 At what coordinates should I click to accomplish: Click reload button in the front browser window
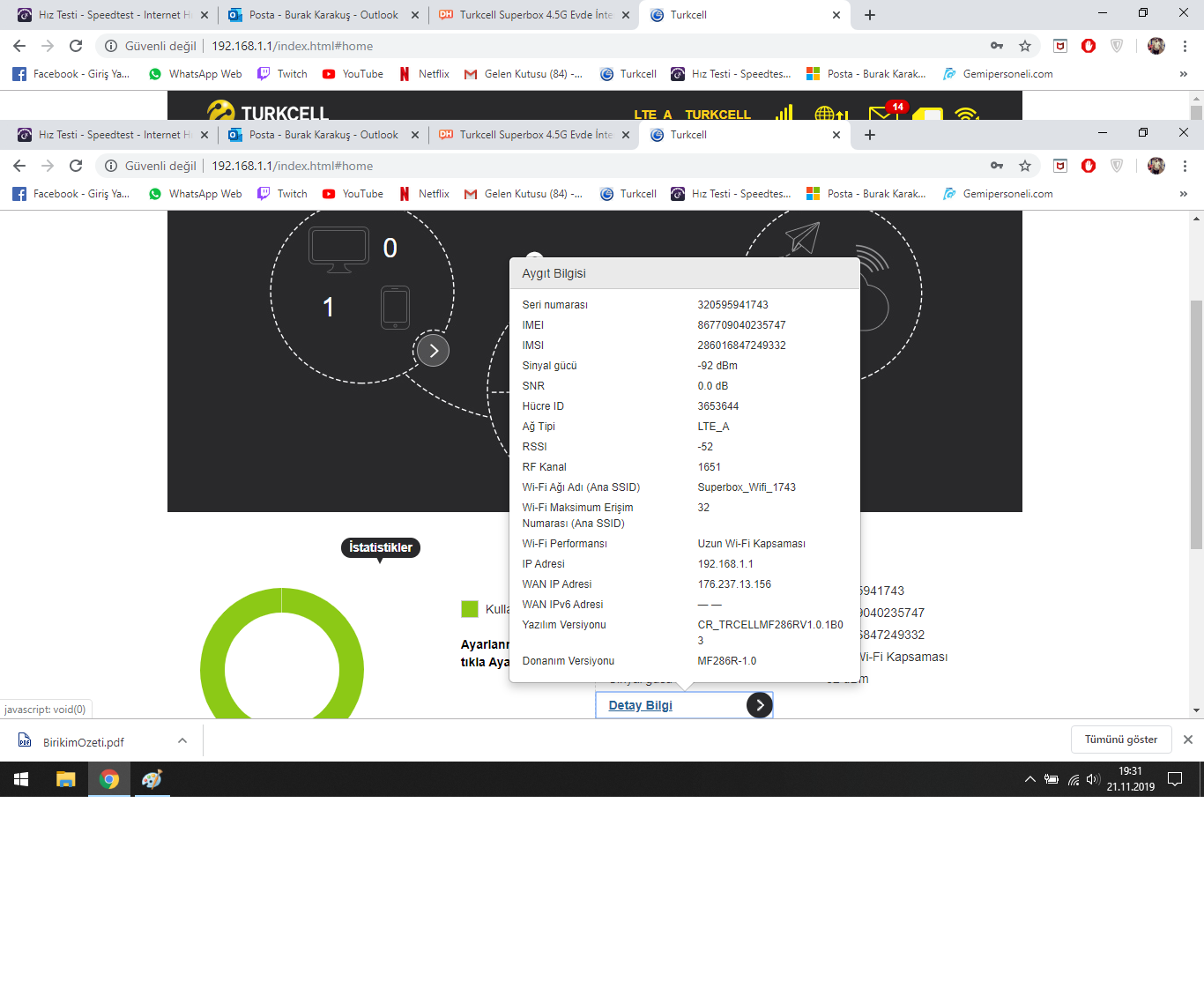pyautogui.click(x=76, y=166)
